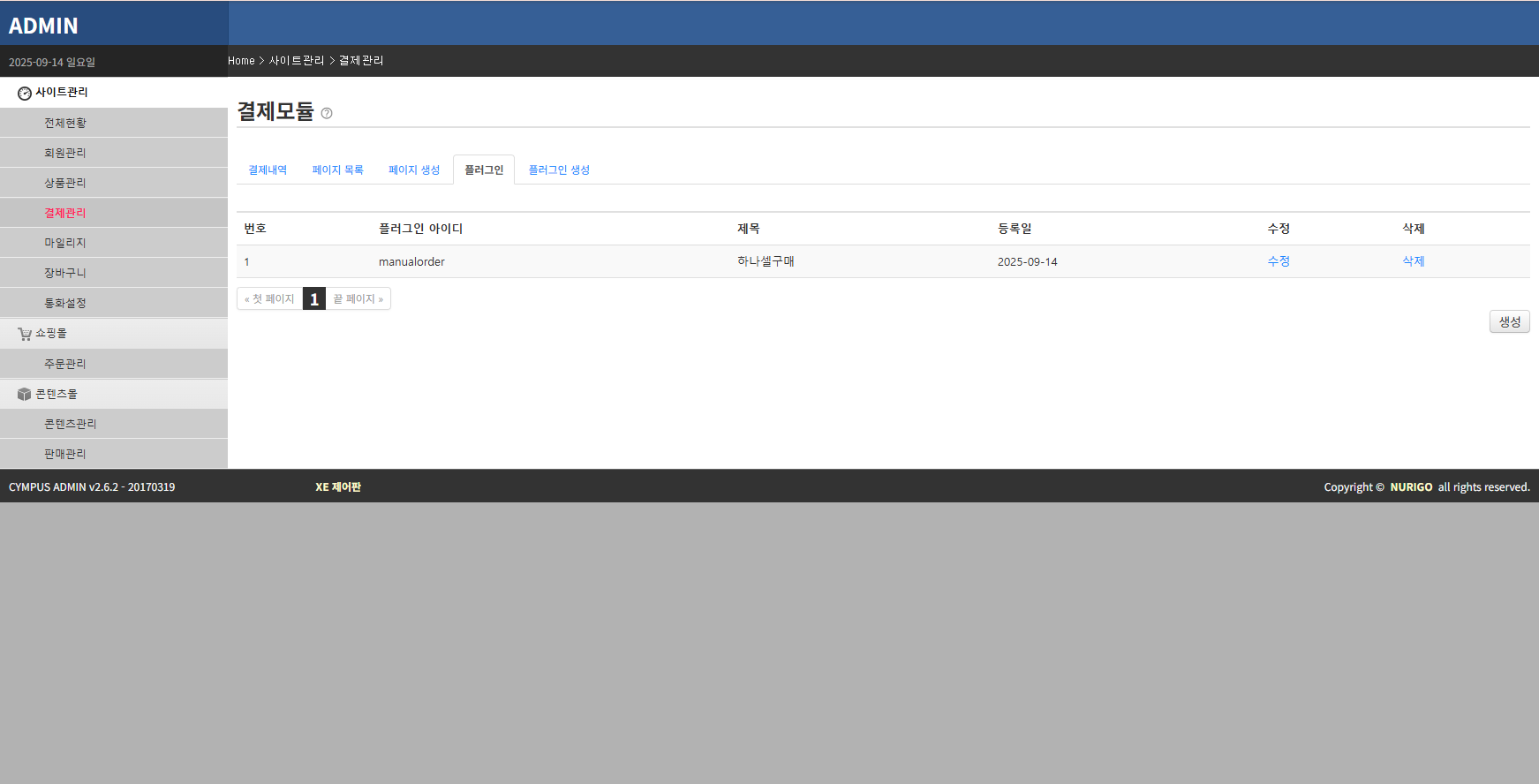Click Home in the breadcrumb
1539x784 pixels.
(x=241, y=61)
